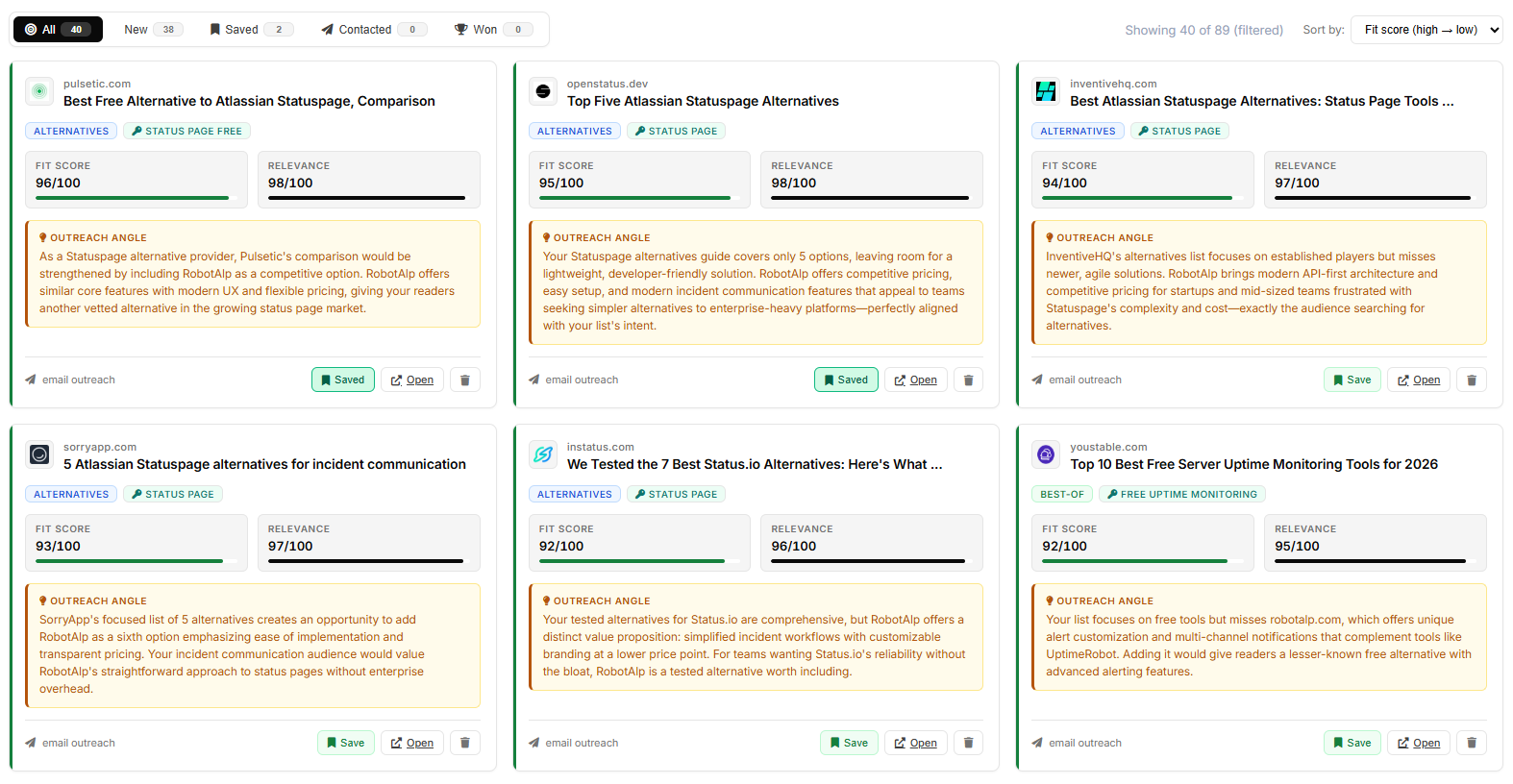Switch to the New tab
The width and height of the screenshot is (1513, 784).
tap(154, 30)
